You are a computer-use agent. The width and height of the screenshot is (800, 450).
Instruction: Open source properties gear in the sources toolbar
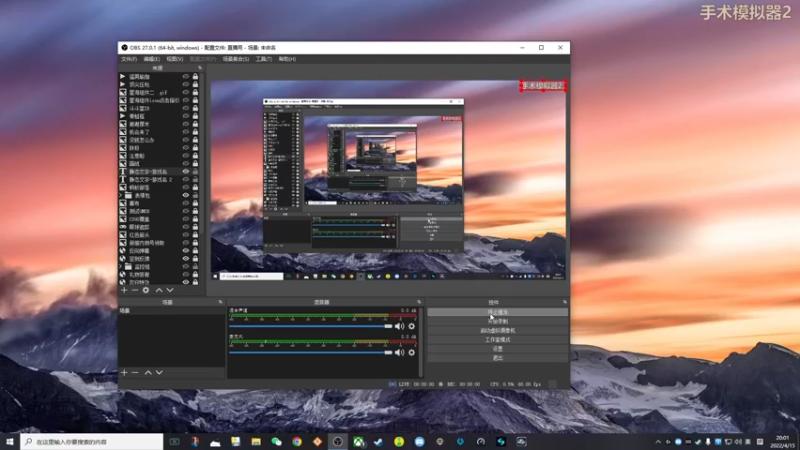pos(146,290)
